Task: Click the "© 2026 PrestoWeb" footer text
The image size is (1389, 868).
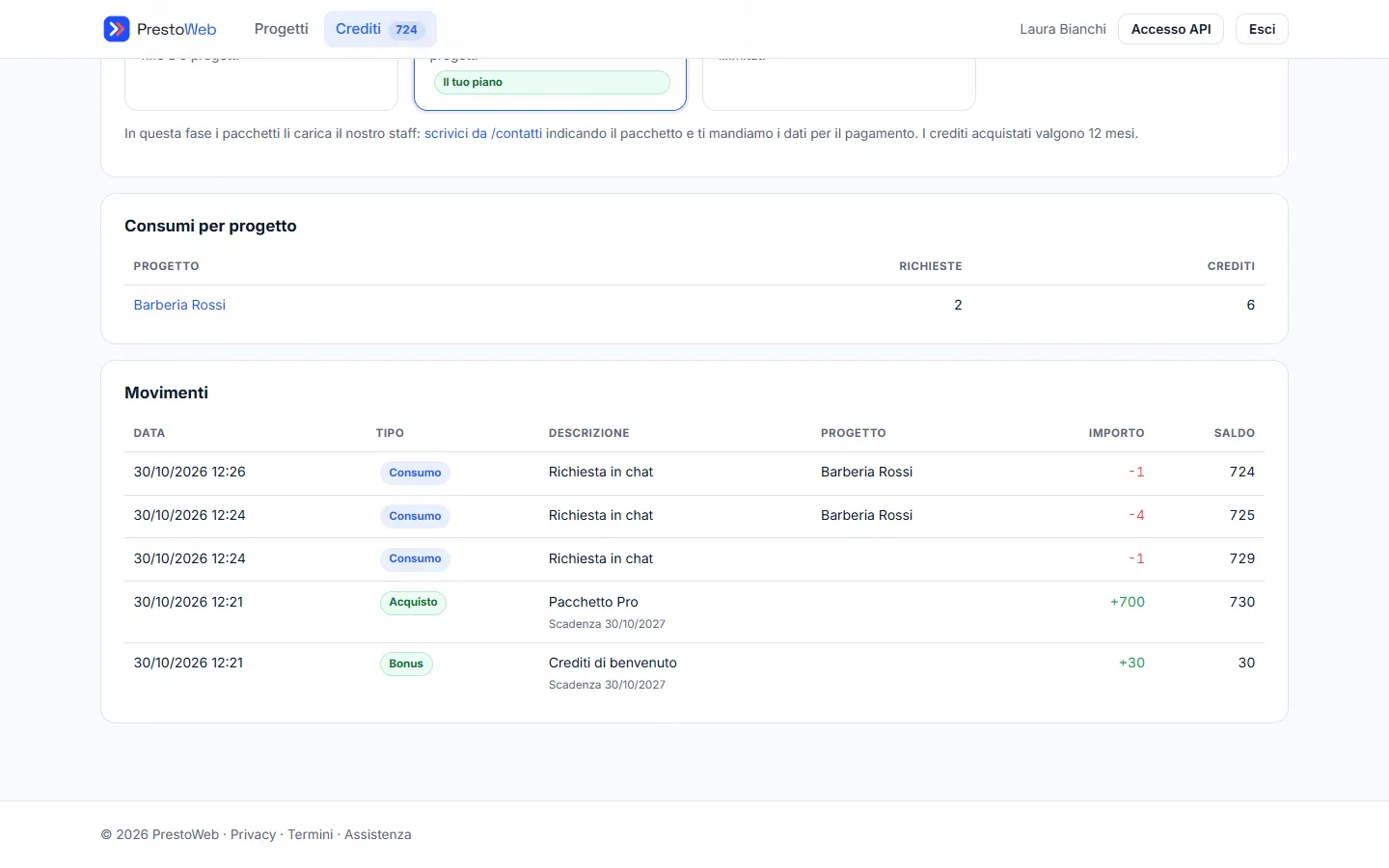Action: click(x=160, y=834)
